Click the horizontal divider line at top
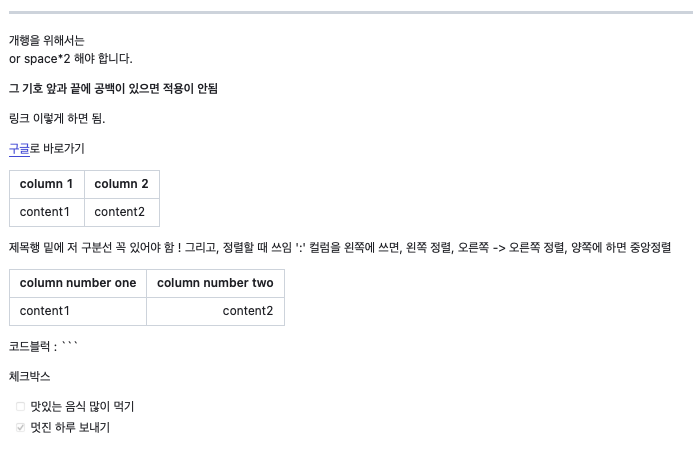This screenshot has height=450, width=693. (351, 12)
